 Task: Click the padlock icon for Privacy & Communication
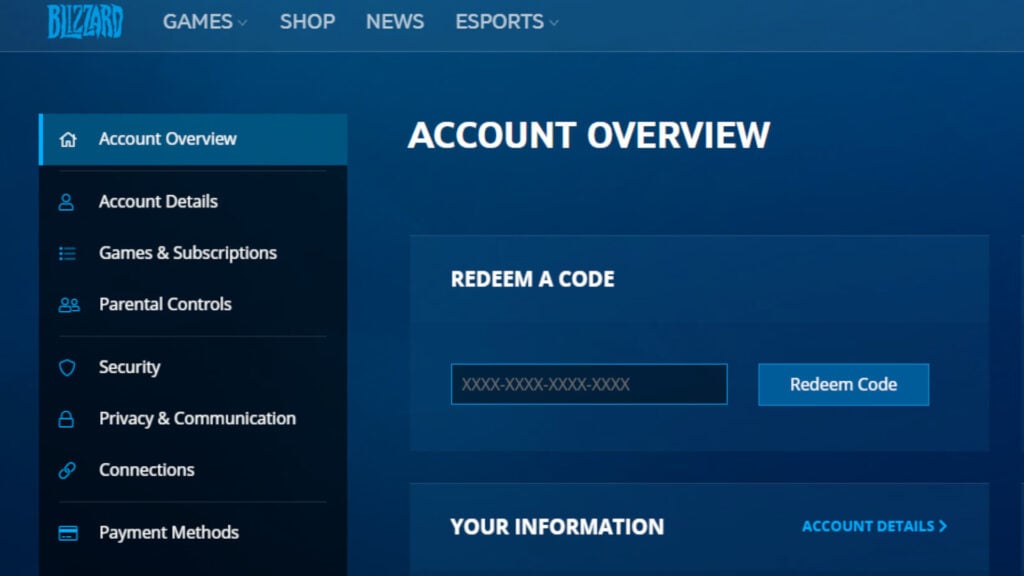point(68,418)
